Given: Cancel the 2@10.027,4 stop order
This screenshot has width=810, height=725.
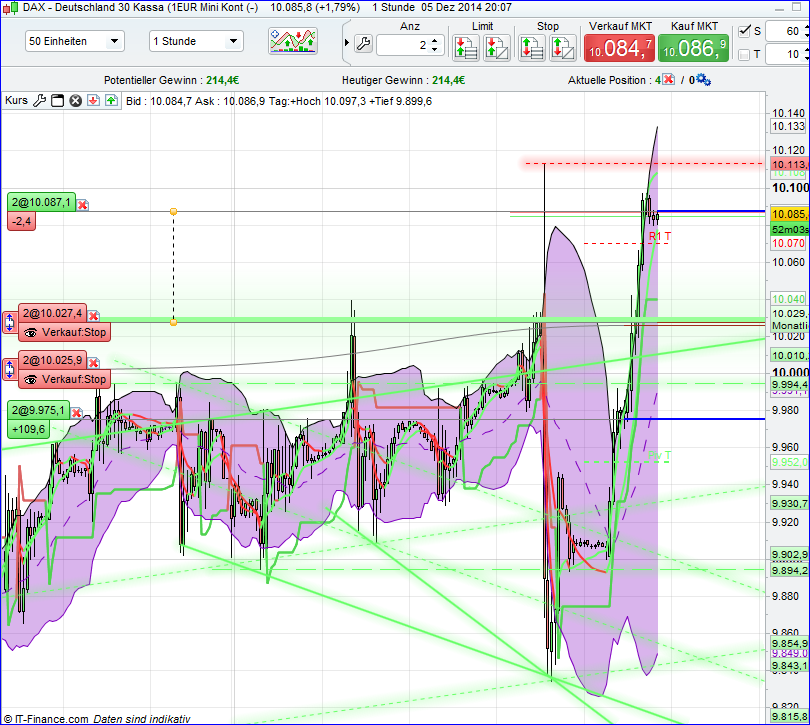Looking at the screenshot, I should pos(94,316).
